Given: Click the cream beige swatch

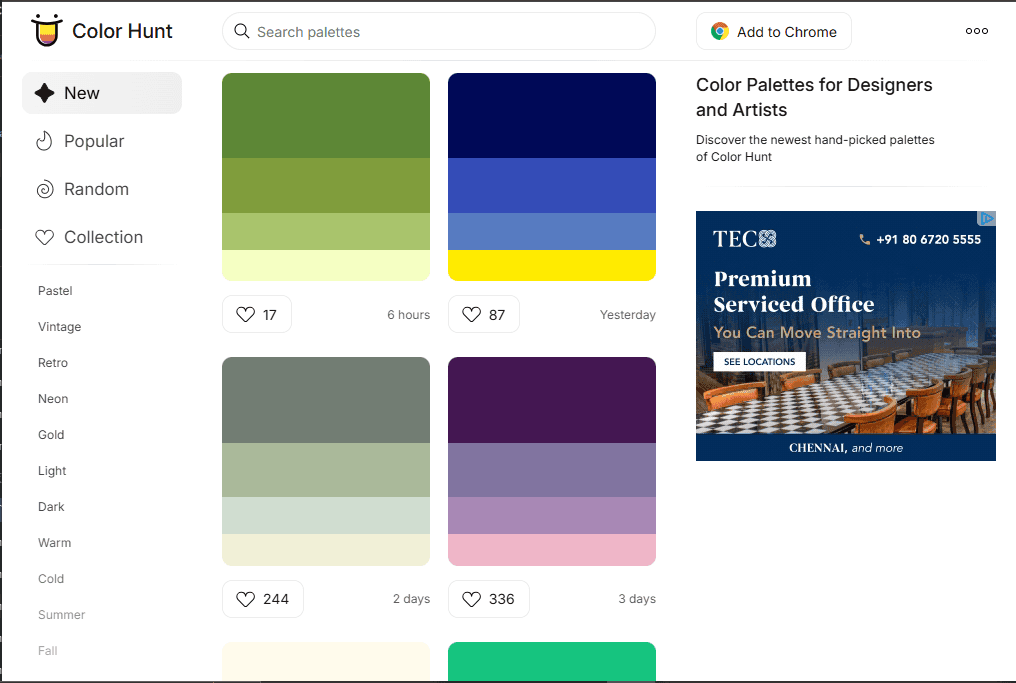Looking at the screenshot, I should (x=326, y=550).
